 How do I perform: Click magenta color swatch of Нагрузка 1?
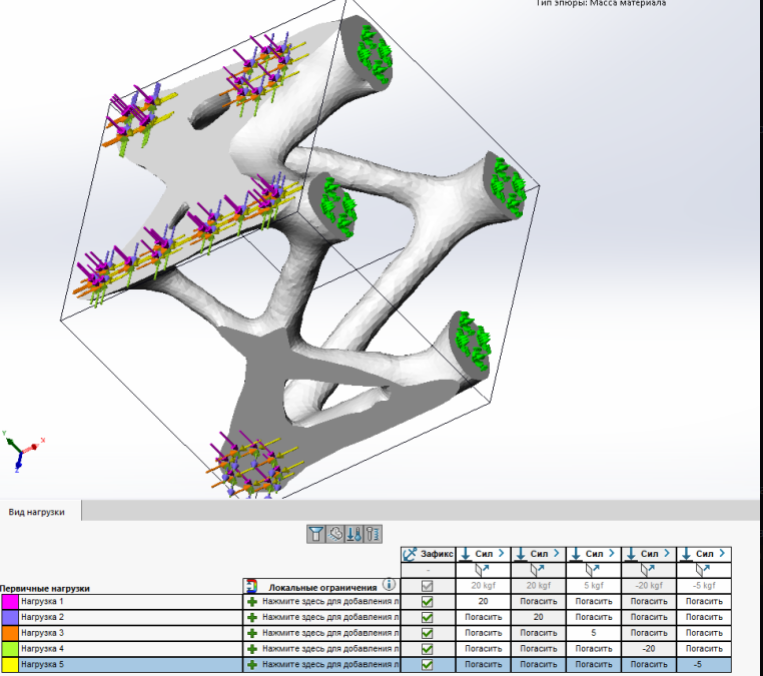pyautogui.click(x=10, y=602)
